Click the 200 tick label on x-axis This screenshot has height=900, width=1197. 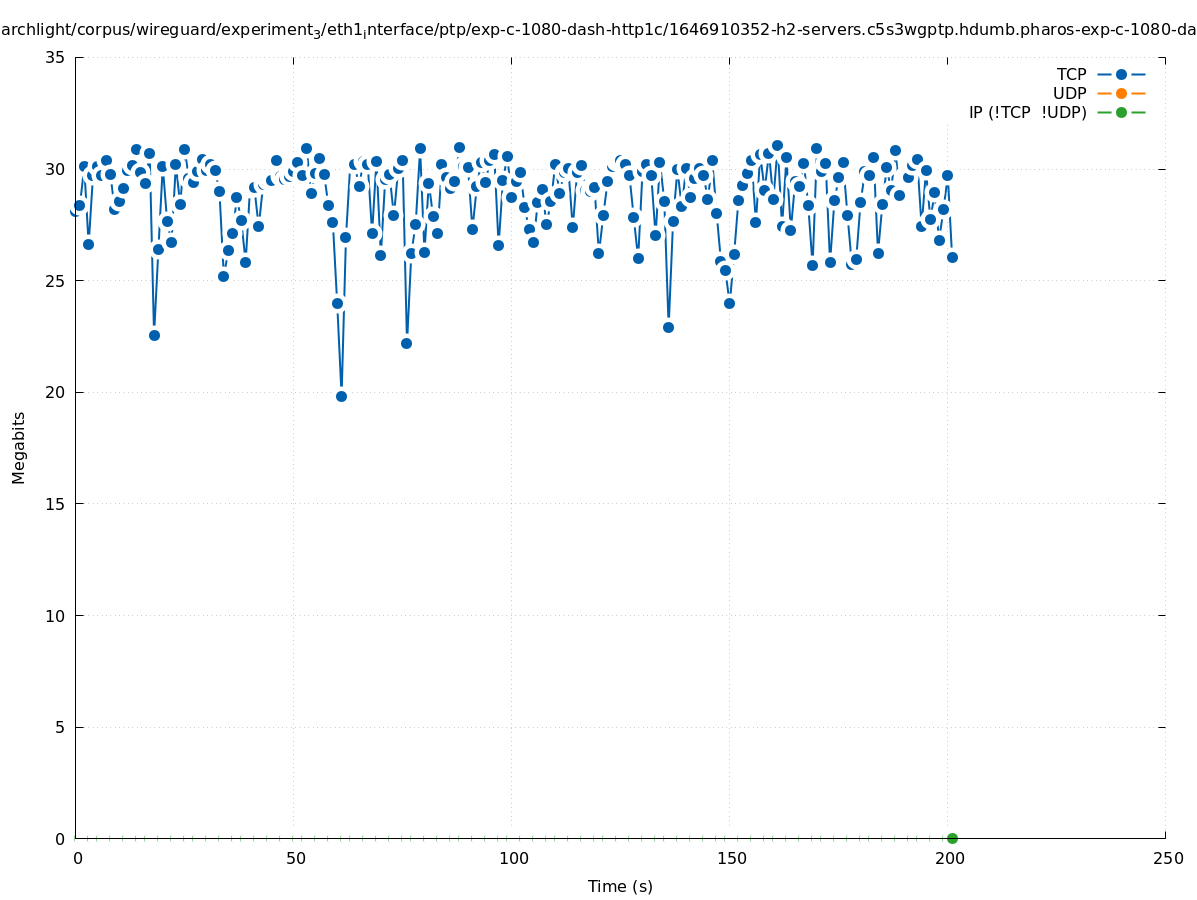(x=949, y=858)
